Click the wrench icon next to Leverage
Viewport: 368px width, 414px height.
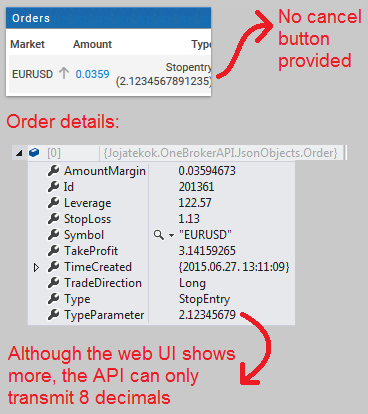coord(53,203)
